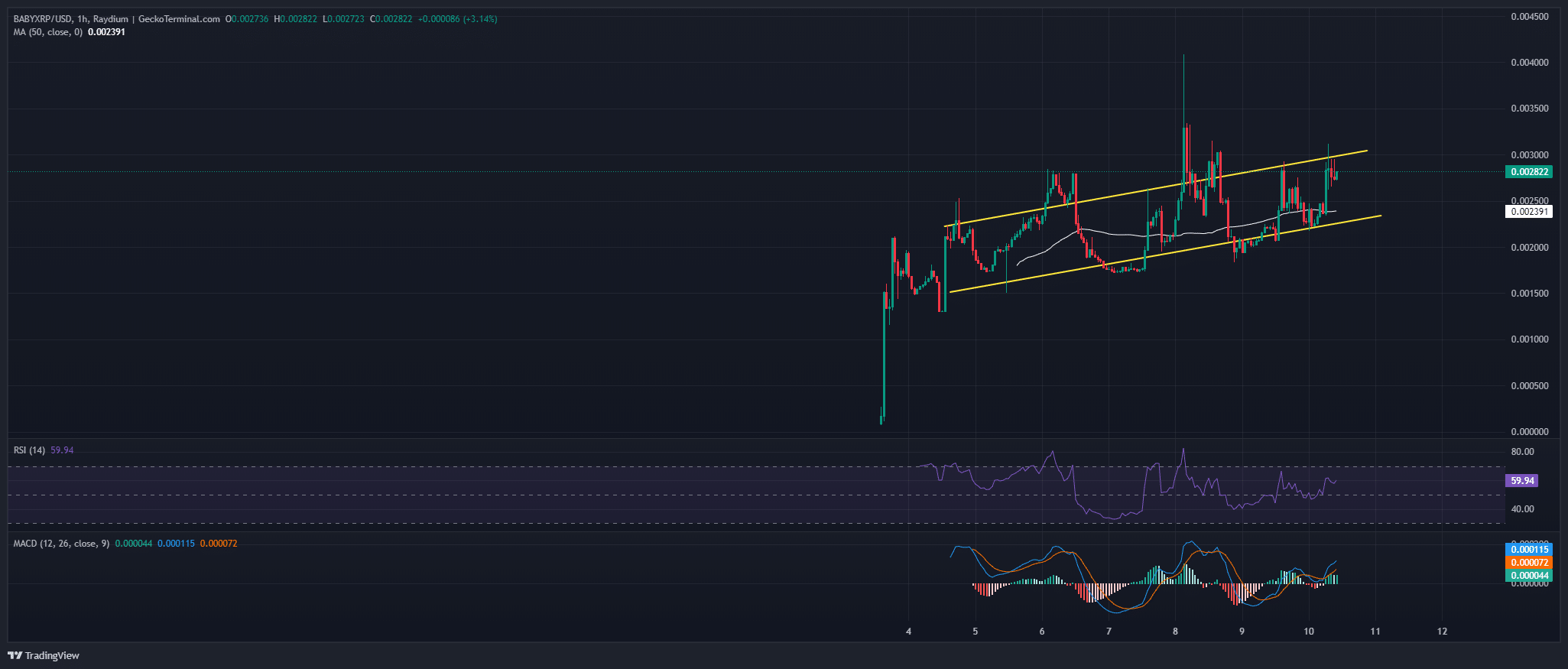Click date label 12 on time axis
This screenshot has height=669, width=1568.
tap(1442, 632)
